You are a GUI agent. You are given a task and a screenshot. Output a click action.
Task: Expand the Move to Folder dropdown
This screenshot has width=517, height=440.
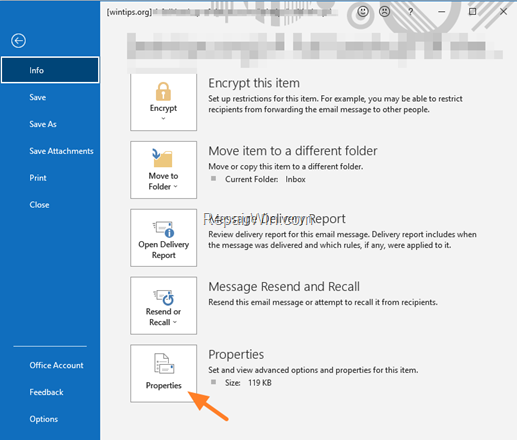[x=163, y=170]
